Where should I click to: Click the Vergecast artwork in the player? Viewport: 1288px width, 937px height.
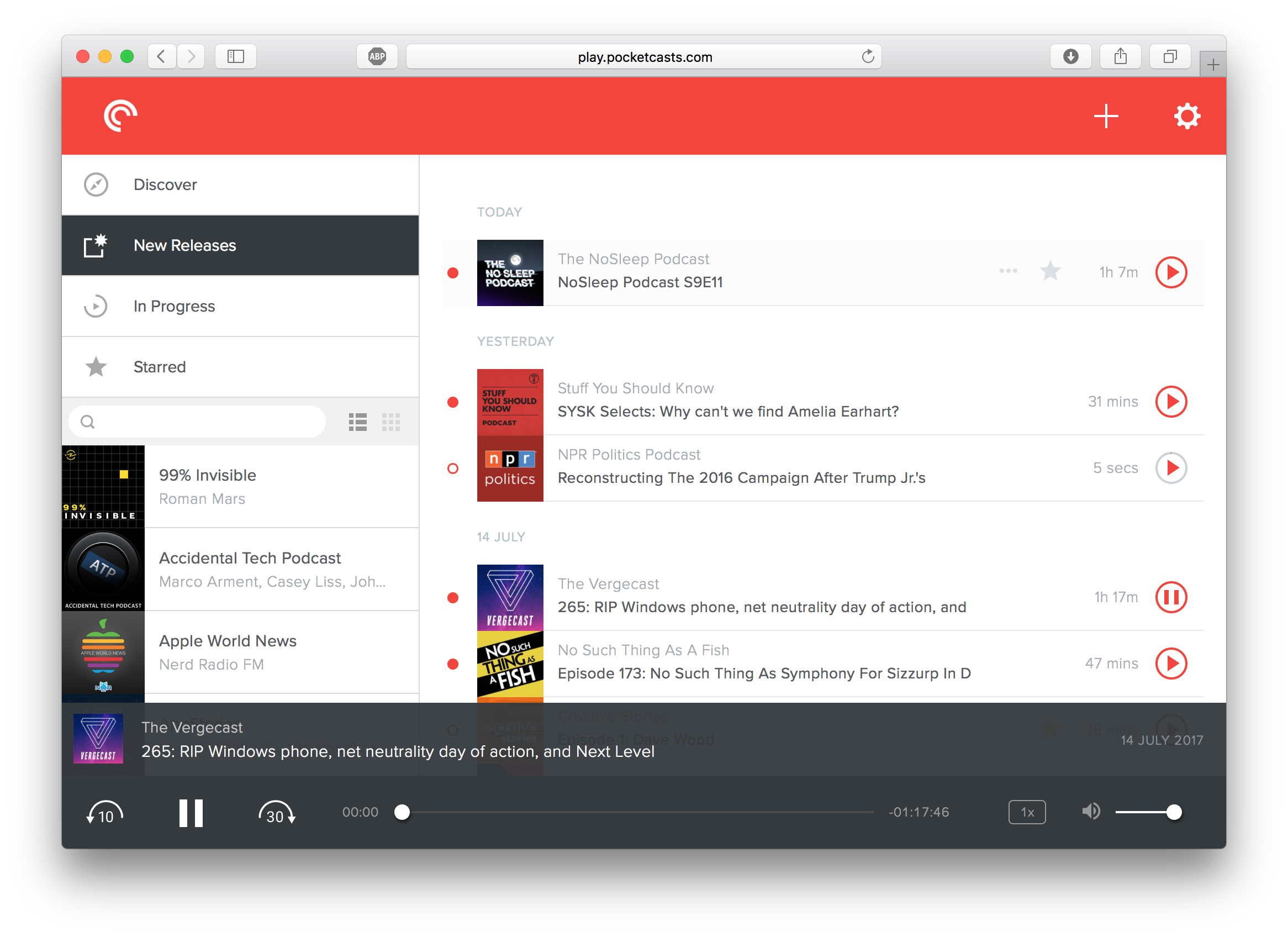point(98,739)
